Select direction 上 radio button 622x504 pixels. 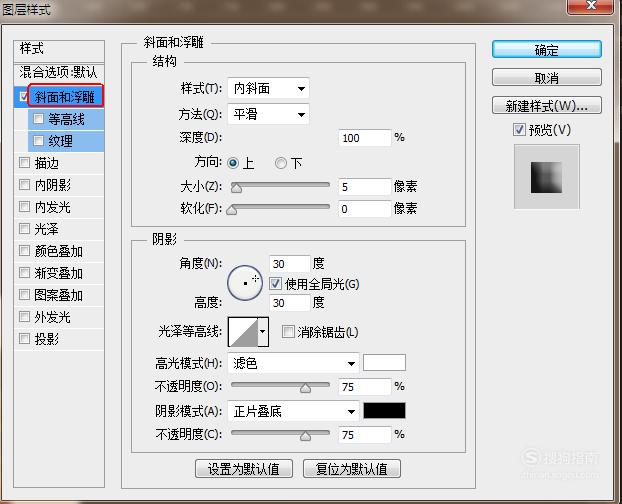coord(233,163)
